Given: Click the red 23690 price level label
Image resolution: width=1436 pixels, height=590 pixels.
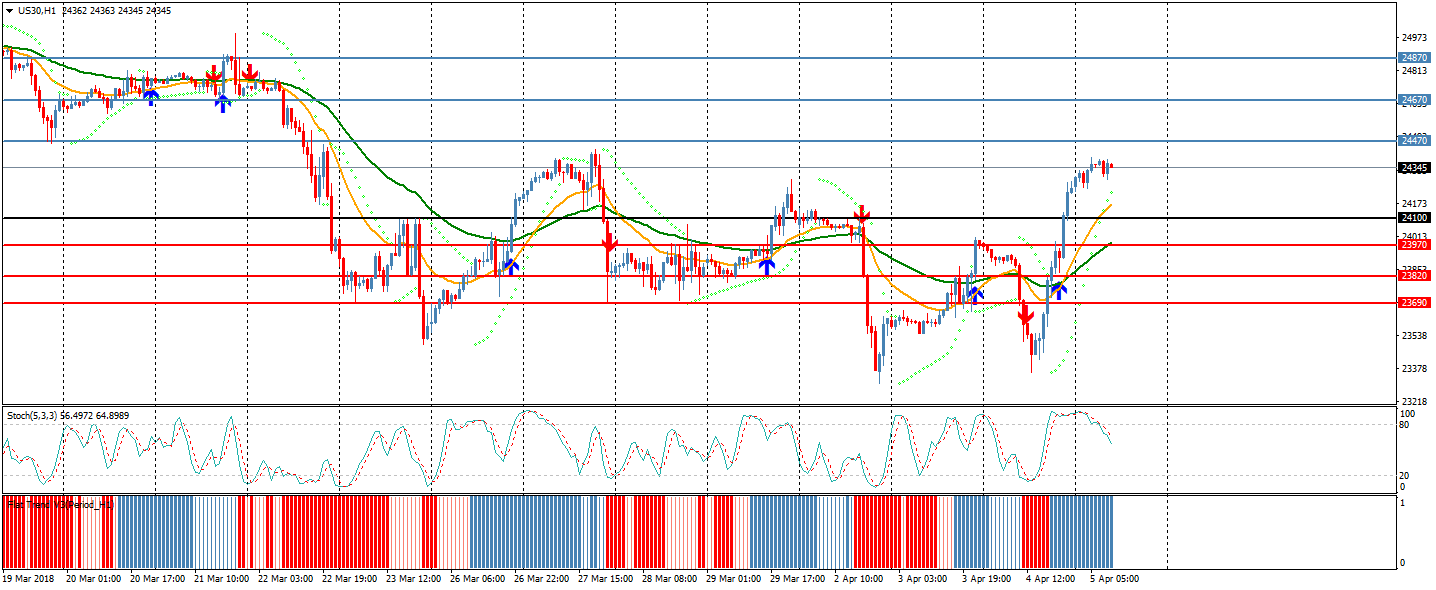Looking at the screenshot, I should (x=1414, y=303).
